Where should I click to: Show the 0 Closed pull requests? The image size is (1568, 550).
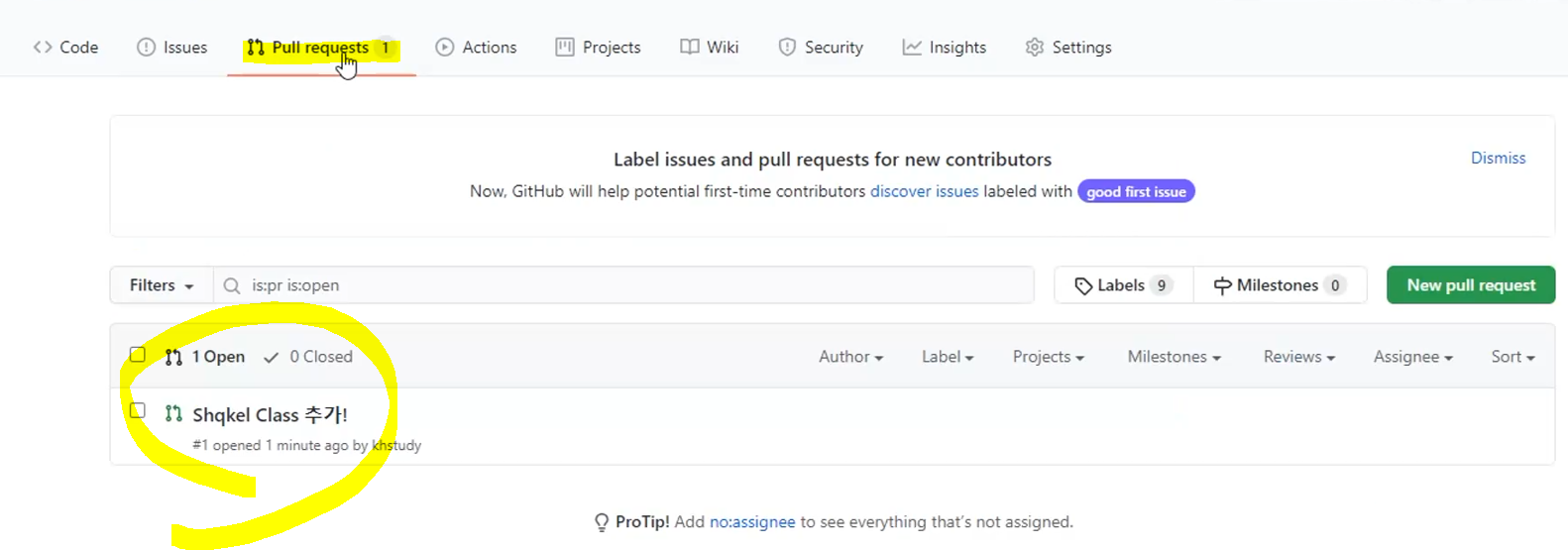pyautogui.click(x=308, y=357)
